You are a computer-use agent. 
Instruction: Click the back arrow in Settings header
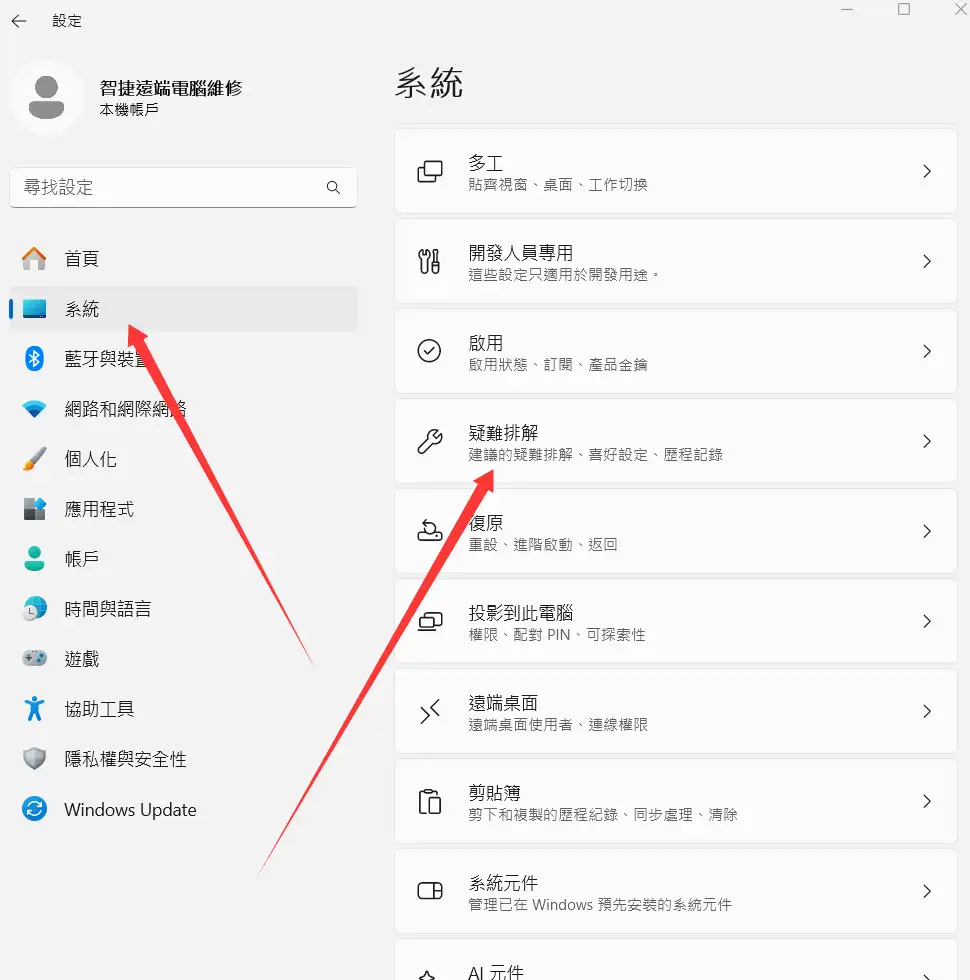[19, 21]
